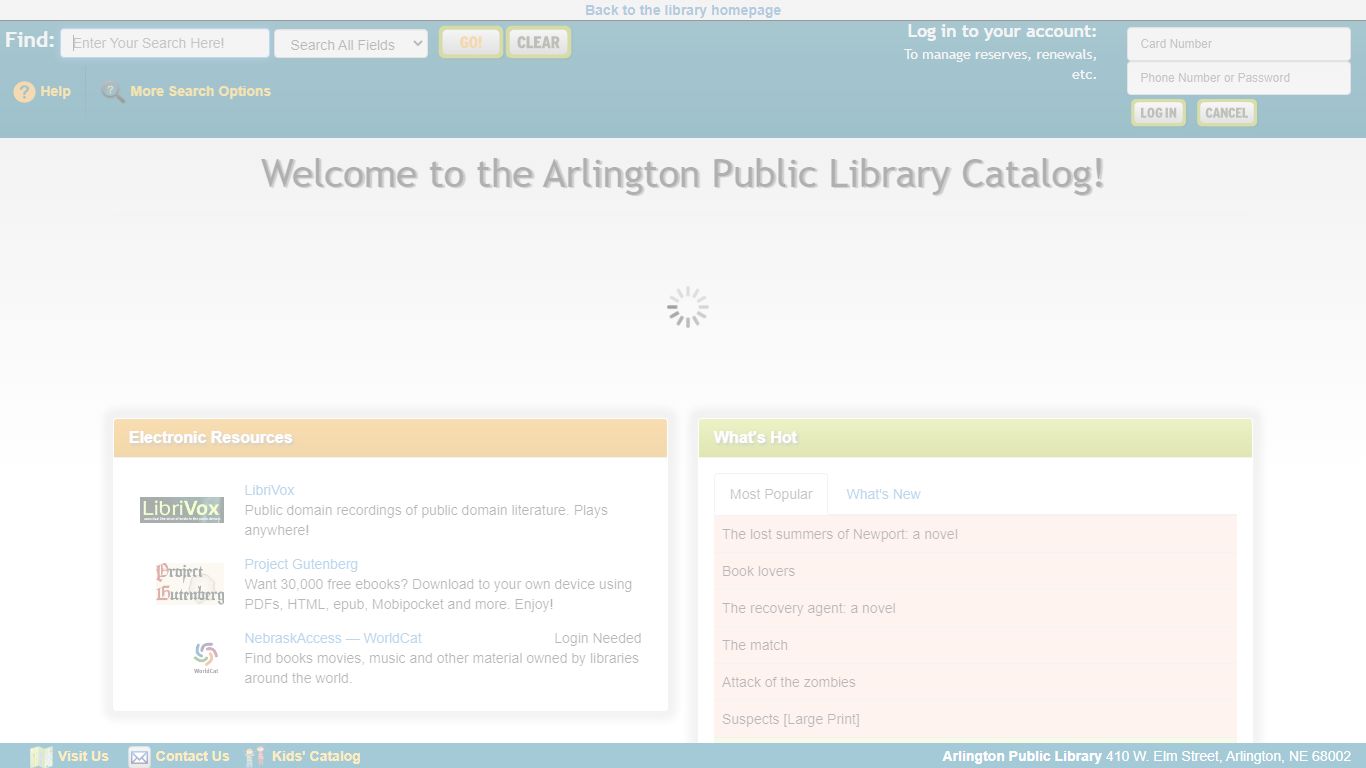Click the CLEAR search button

tap(538, 42)
